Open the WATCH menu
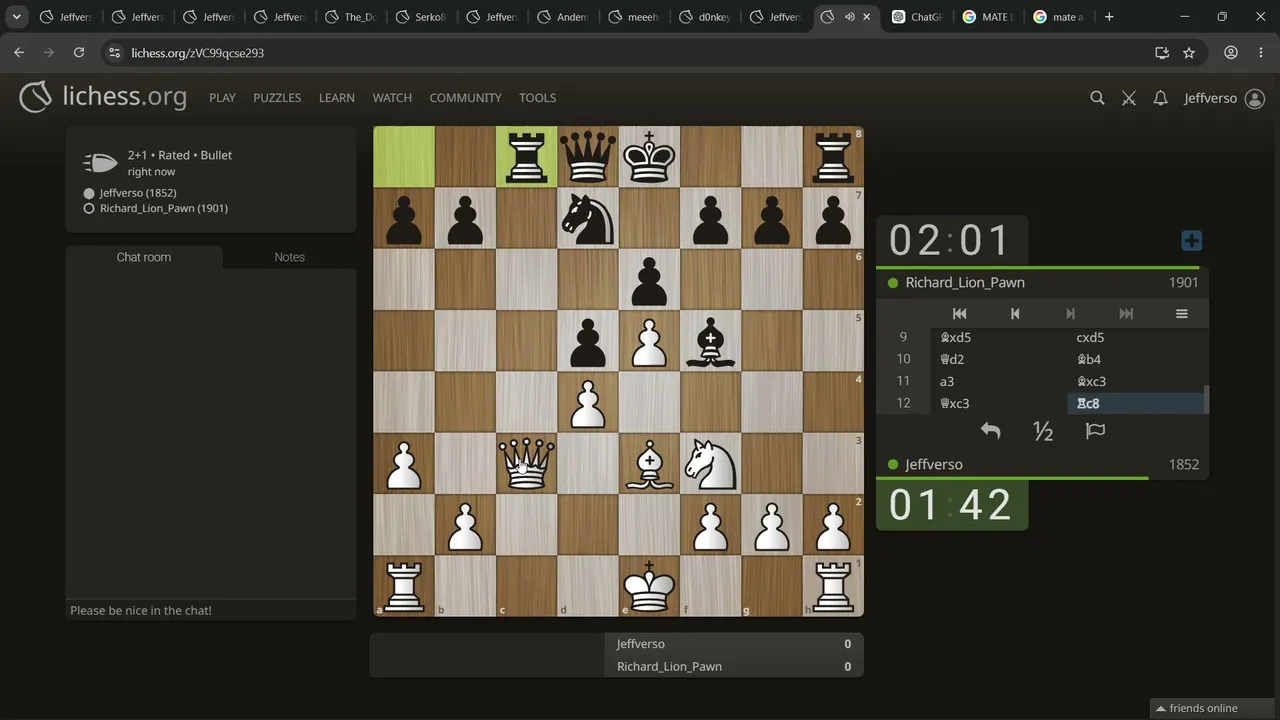The image size is (1280, 720). point(392,98)
